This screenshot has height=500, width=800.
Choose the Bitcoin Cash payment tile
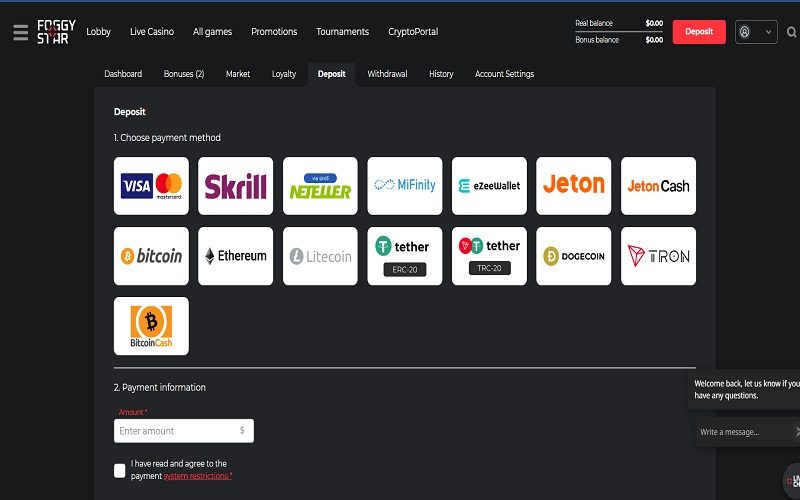tap(151, 326)
